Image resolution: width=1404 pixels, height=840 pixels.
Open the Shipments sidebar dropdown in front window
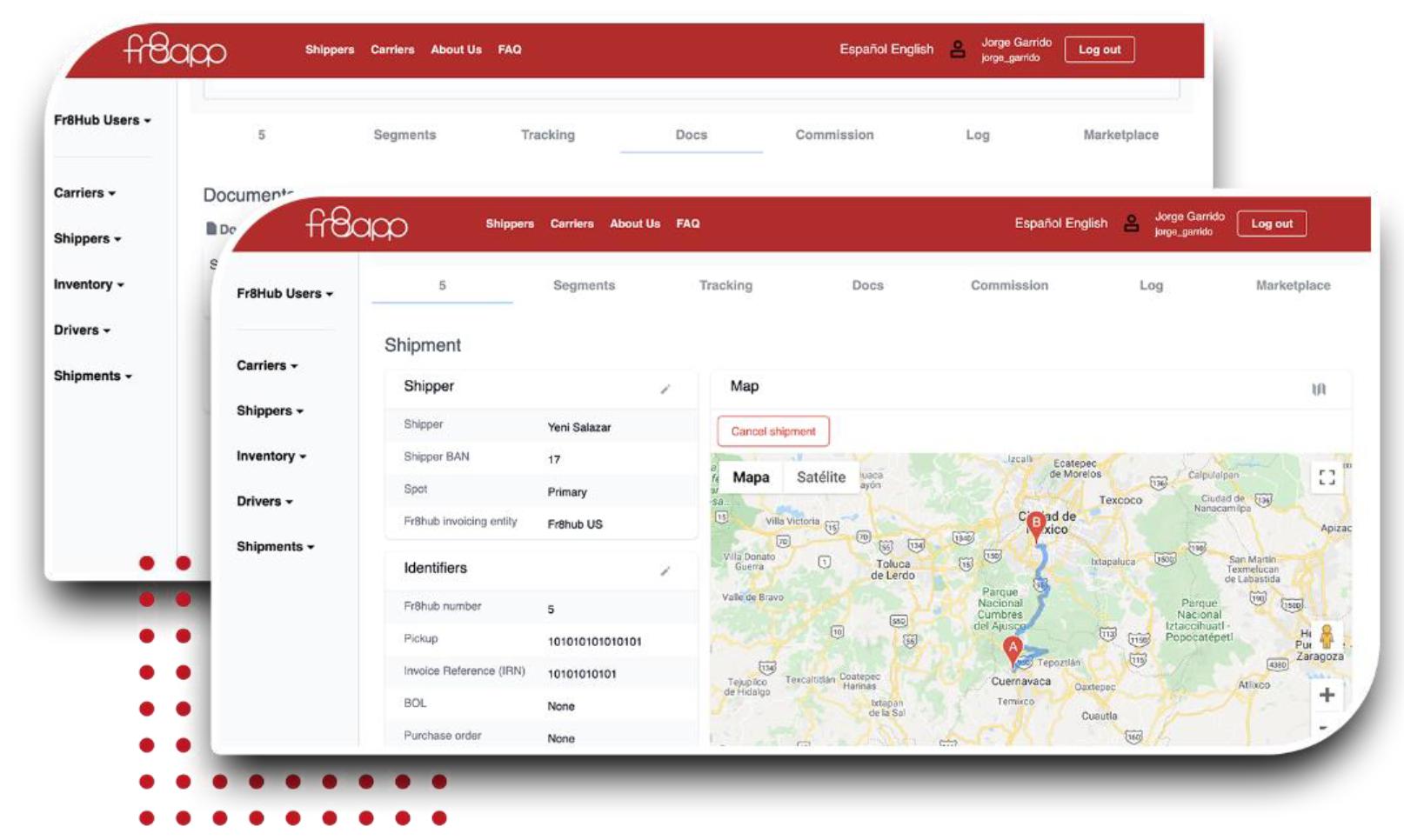click(x=275, y=547)
